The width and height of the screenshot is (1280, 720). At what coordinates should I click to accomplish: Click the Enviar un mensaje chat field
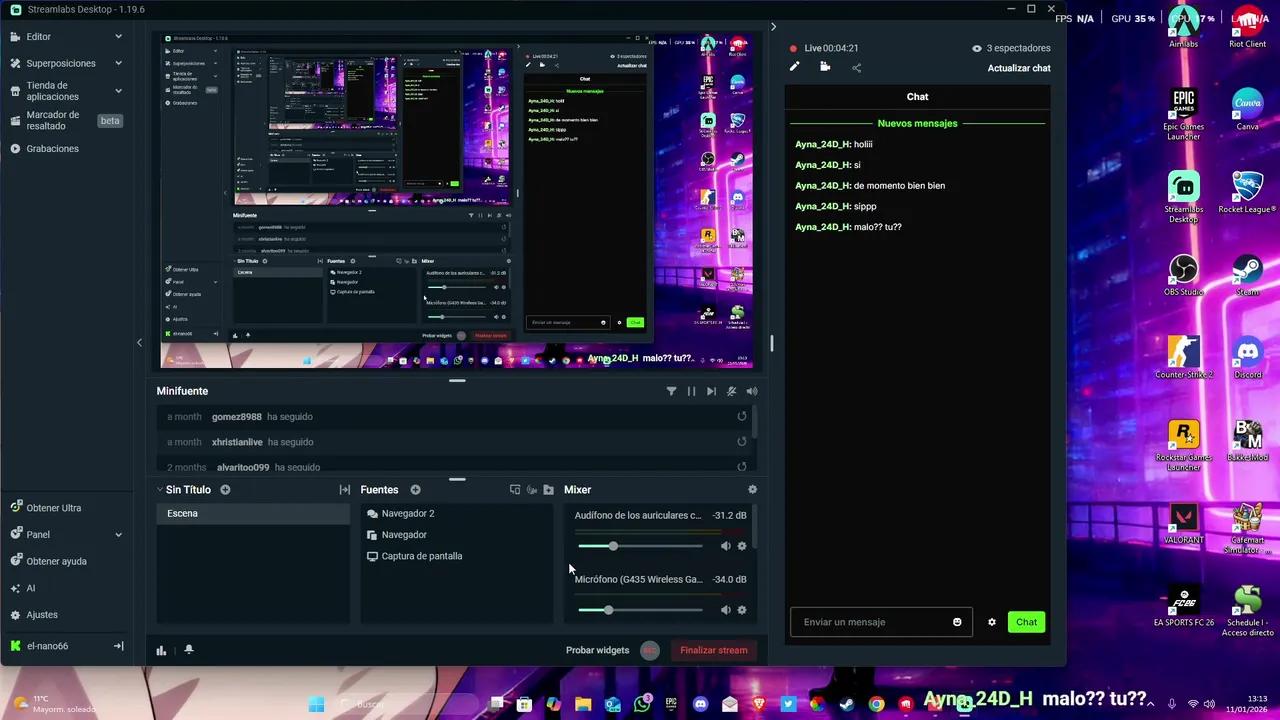point(870,622)
